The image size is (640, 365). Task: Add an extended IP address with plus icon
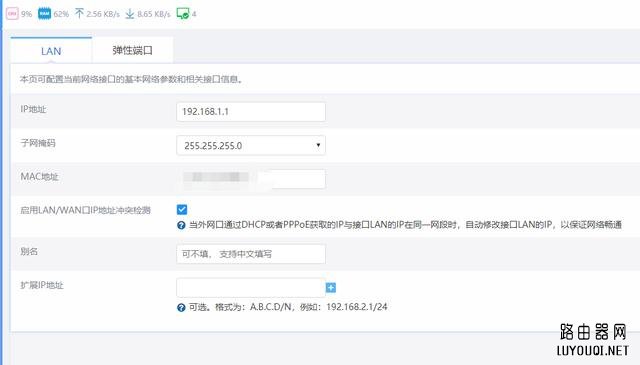pyautogui.click(x=331, y=288)
